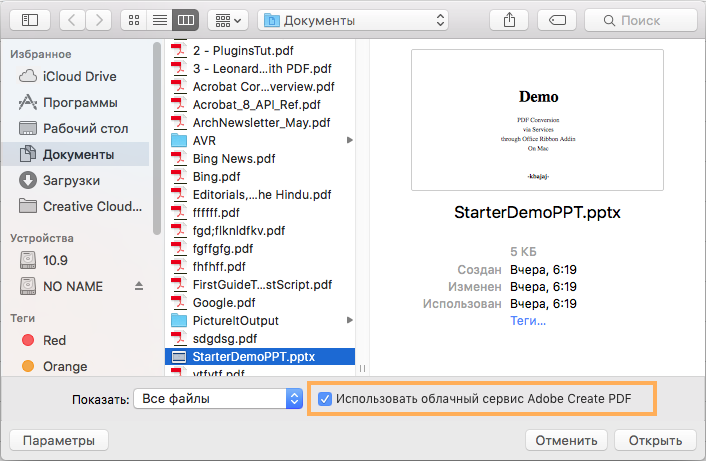Switch to list view
The width and height of the screenshot is (706, 461).
click(x=160, y=20)
